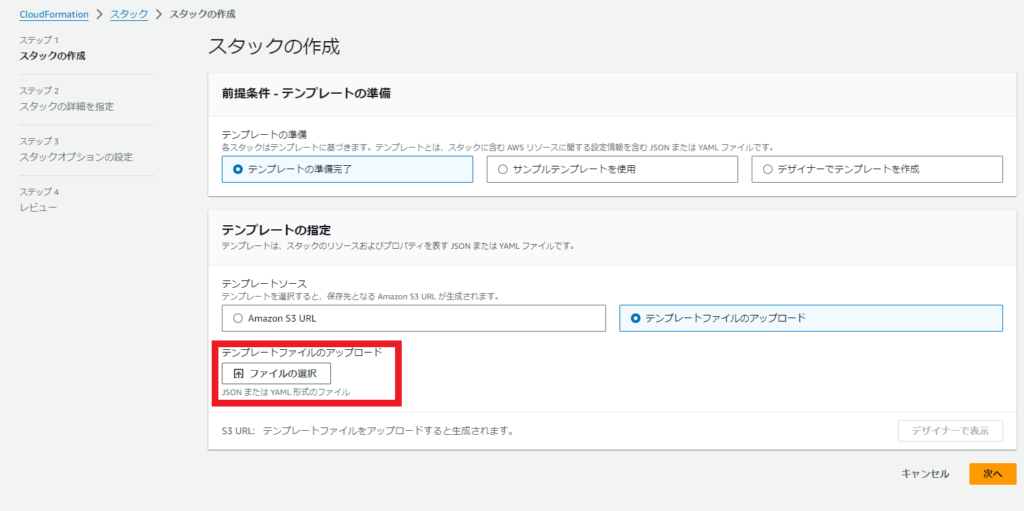1024x511 pixels.
Task: Open ステップ 1 スタックの作成 in sidebar
Action: tap(52, 55)
